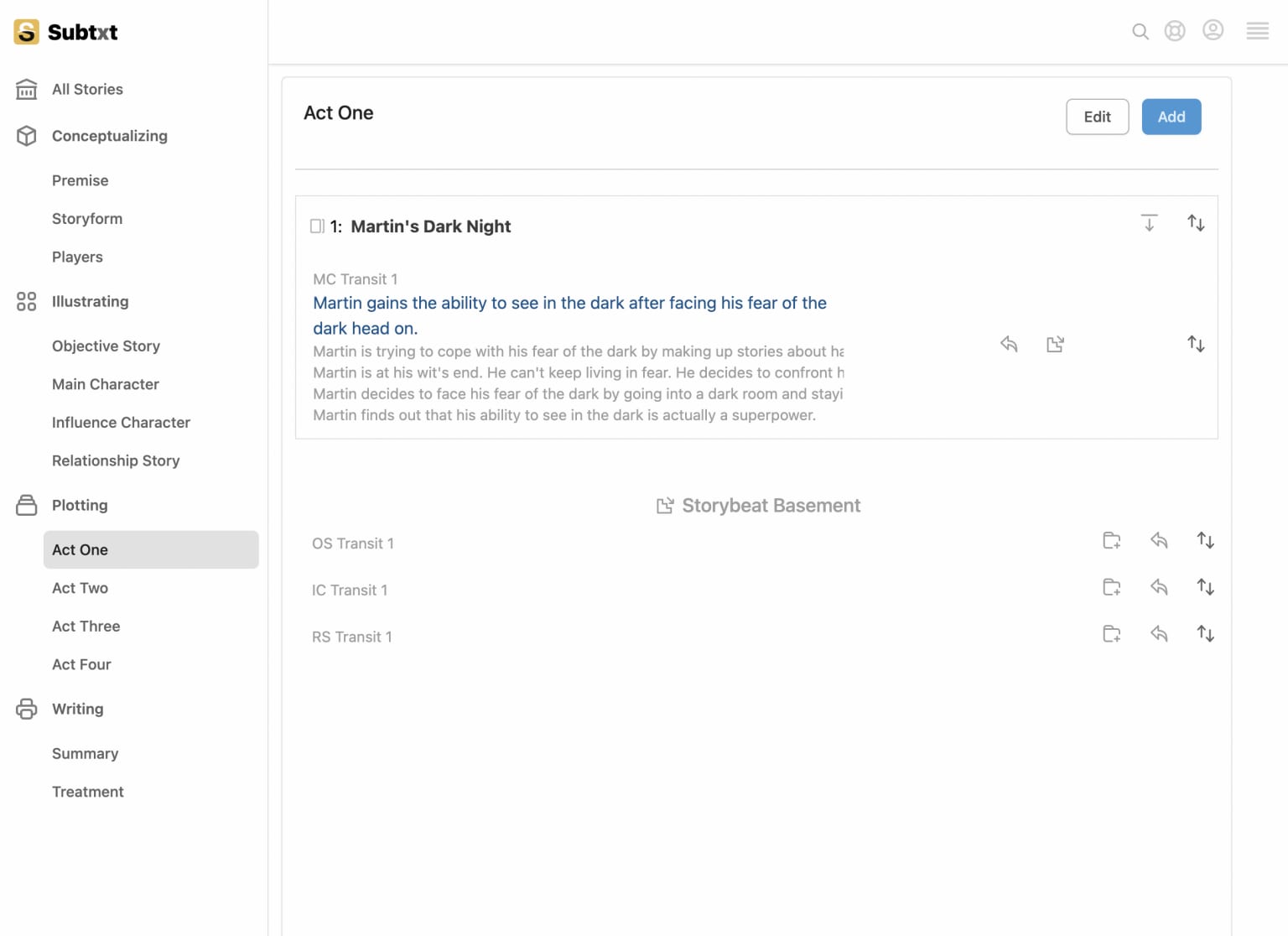Switch to Act Two
This screenshot has height=936, width=1288.
tap(80, 588)
